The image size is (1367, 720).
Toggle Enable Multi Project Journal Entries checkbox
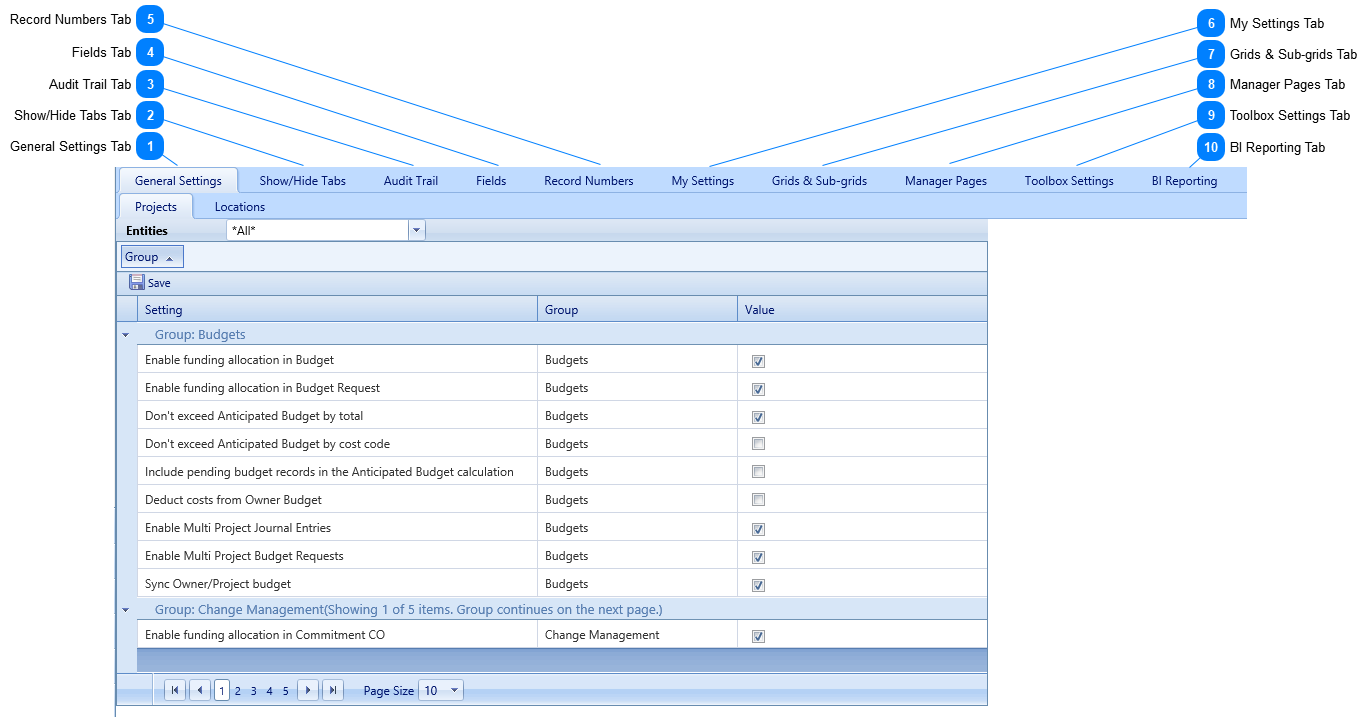tap(758, 529)
